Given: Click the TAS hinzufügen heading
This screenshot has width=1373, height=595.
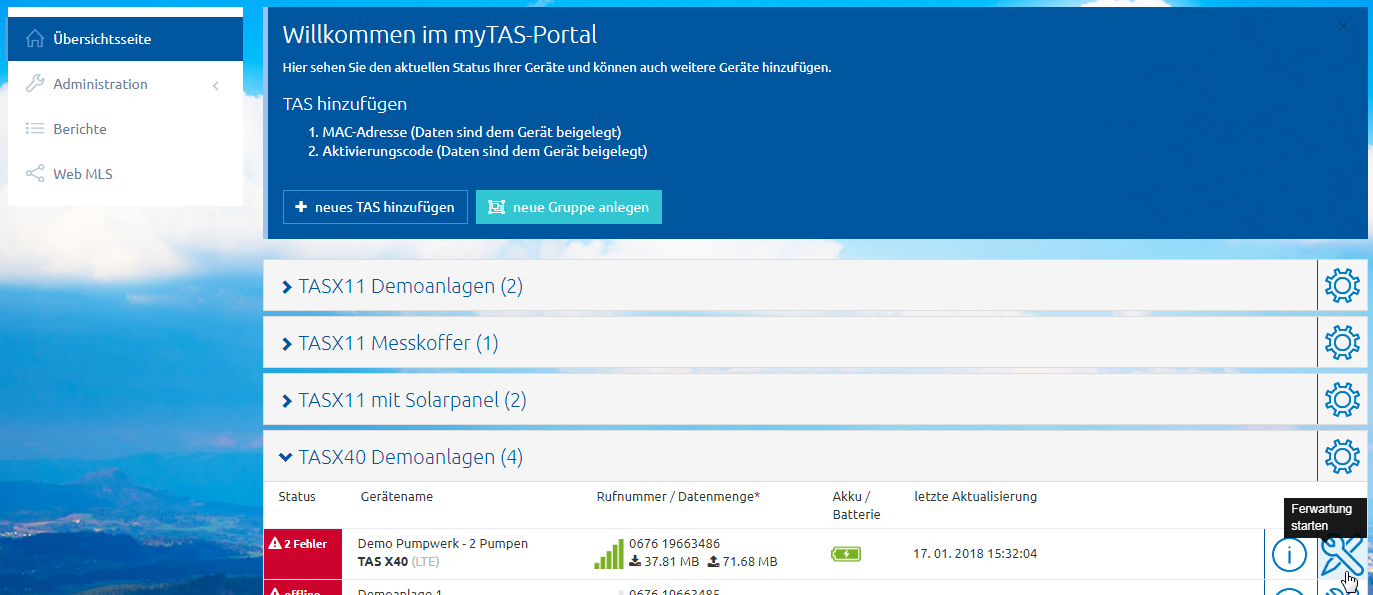Looking at the screenshot, I should tap(345, 104).
